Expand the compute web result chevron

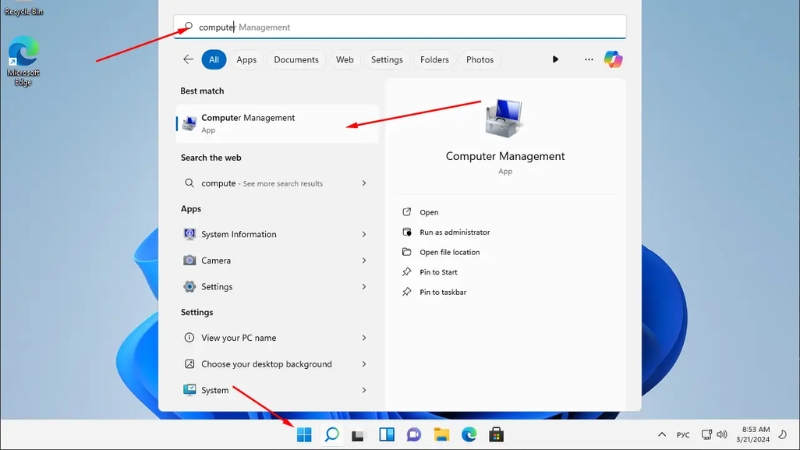pyautogui.click(x=364, y=183)
